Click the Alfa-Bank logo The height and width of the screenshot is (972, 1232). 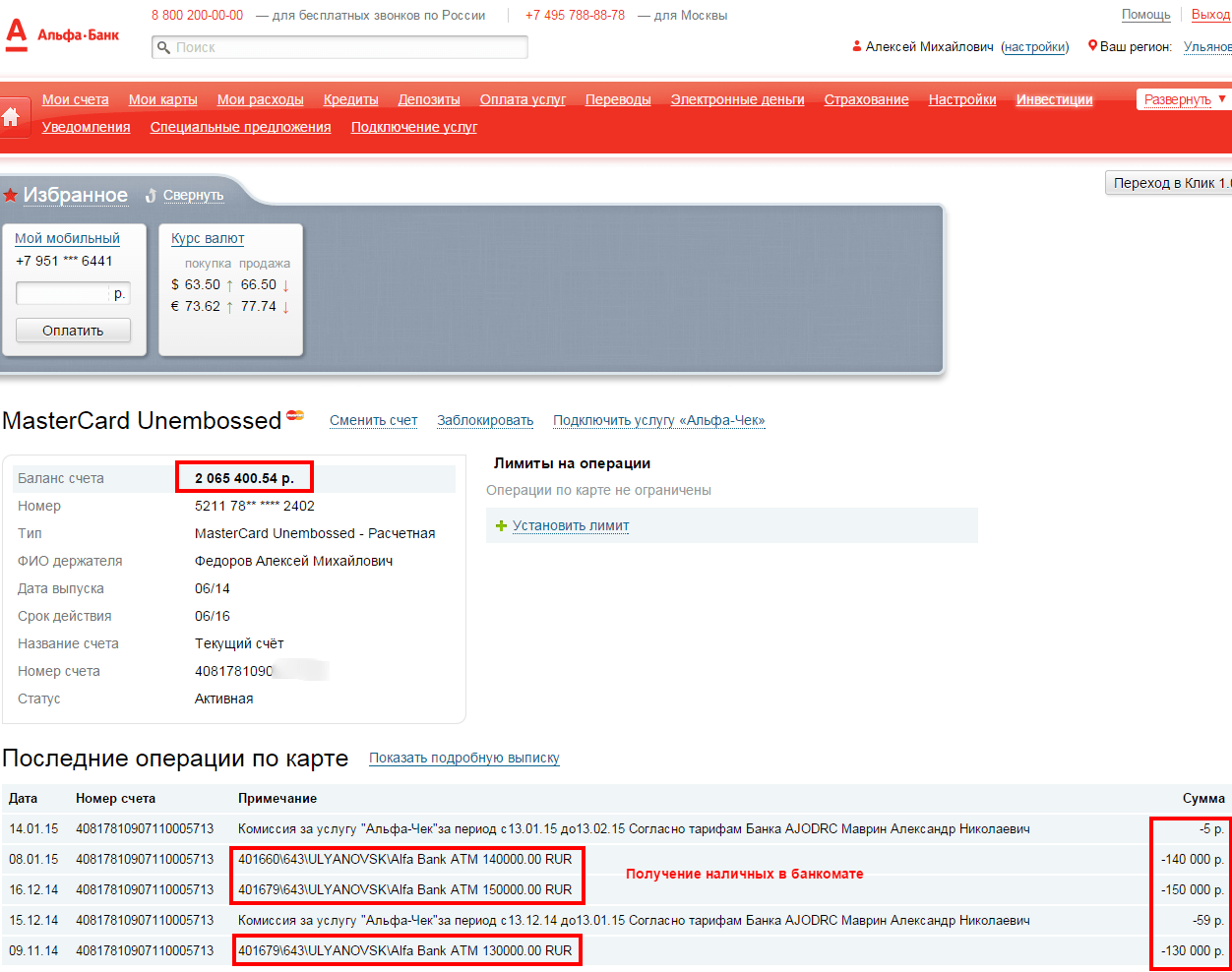62,34
